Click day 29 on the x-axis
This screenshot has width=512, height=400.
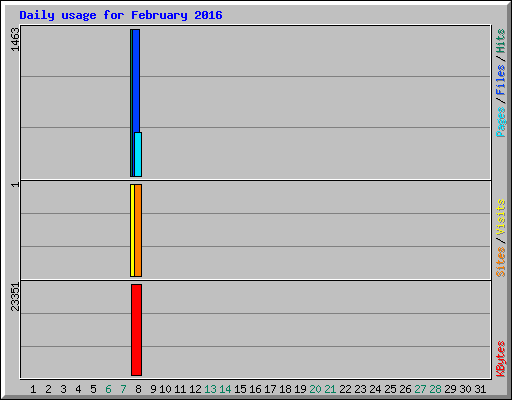(450, 389)
